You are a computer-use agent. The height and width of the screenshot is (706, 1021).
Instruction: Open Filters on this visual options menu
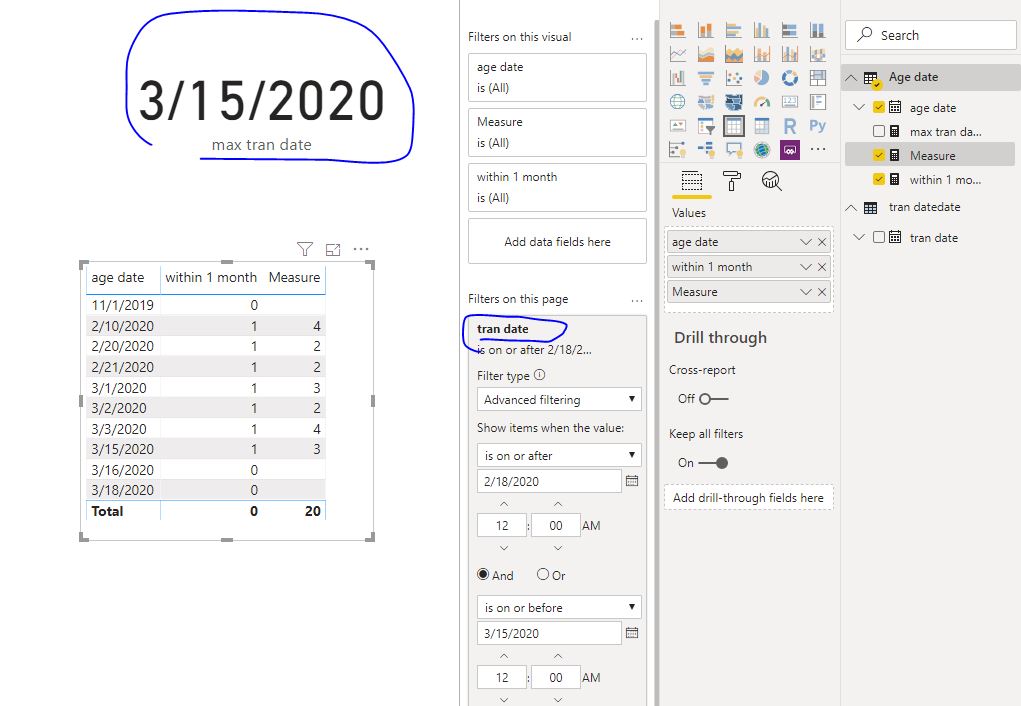pos(637,38)
